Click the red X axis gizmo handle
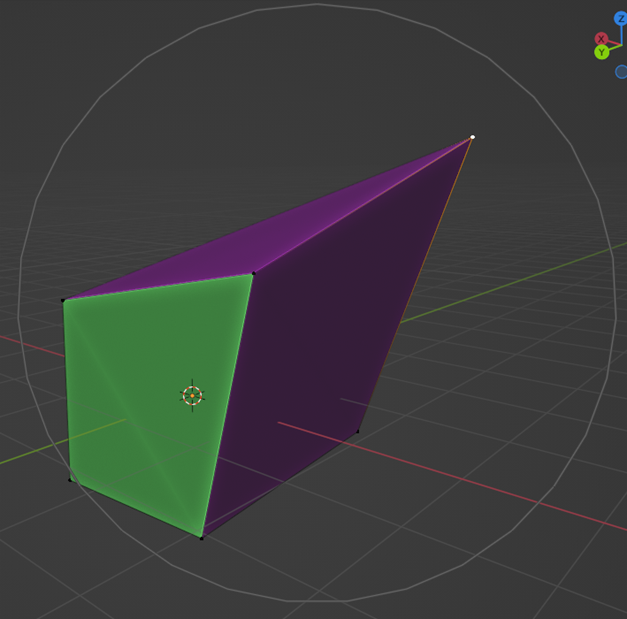Viewport: 627px width, 619px height. tap(601, 39)
